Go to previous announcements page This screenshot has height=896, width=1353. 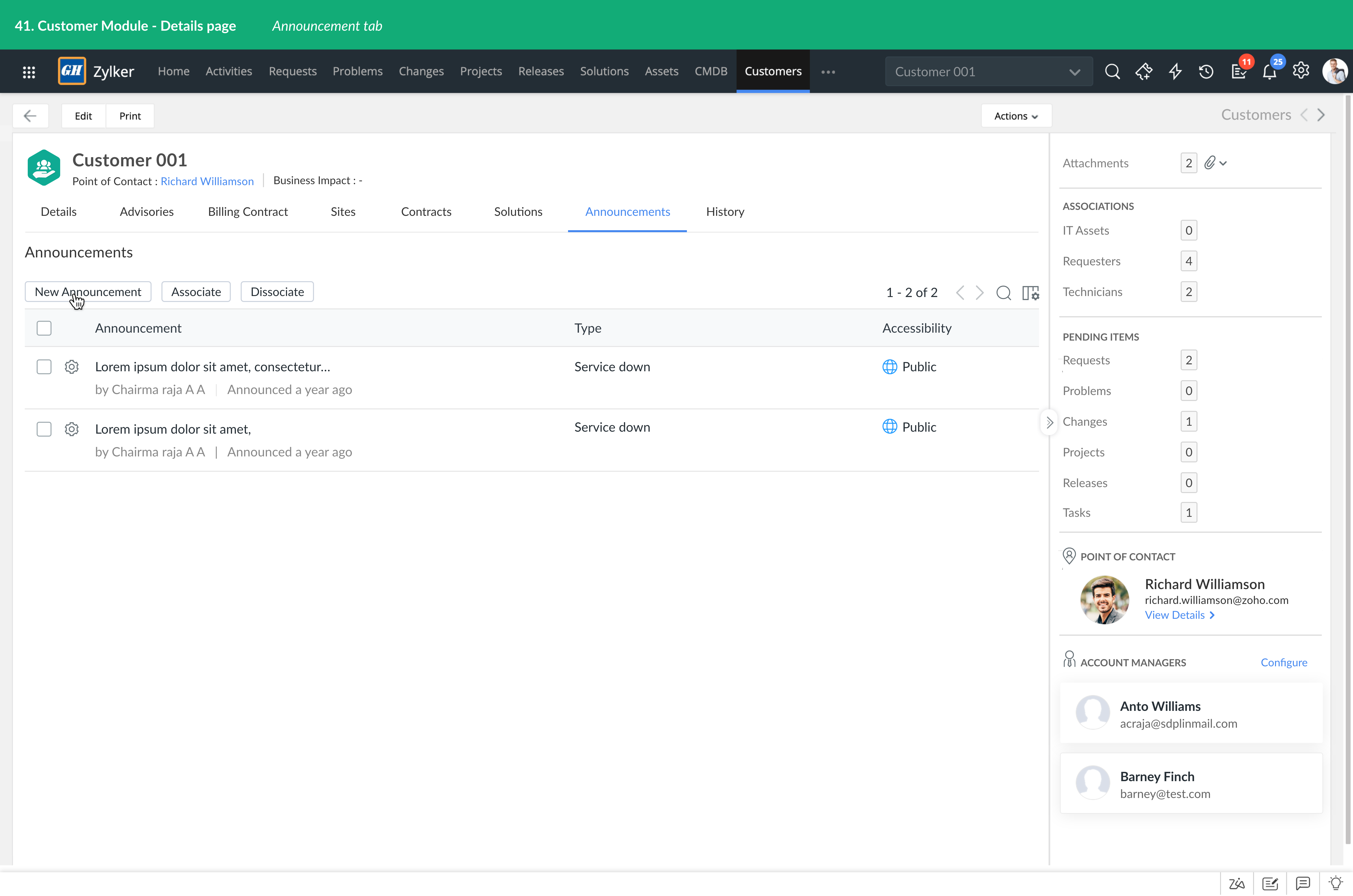pyautogui.click(x=960, y=293)
